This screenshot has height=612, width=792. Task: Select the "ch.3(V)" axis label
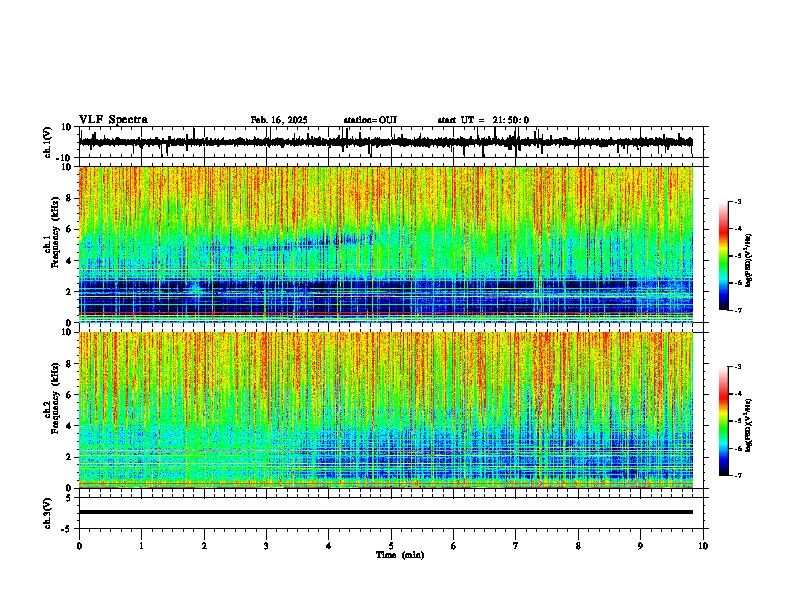[x=48, y=514]
